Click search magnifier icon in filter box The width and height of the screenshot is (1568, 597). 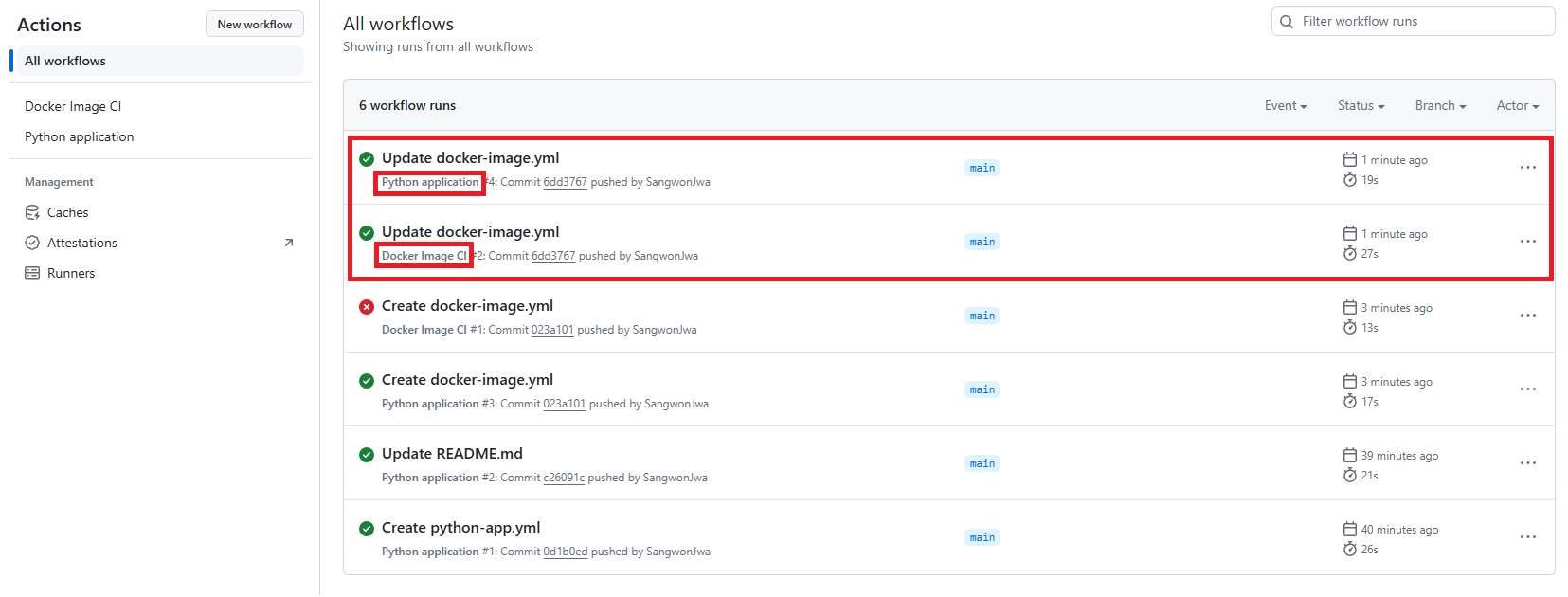[1287, 22]
